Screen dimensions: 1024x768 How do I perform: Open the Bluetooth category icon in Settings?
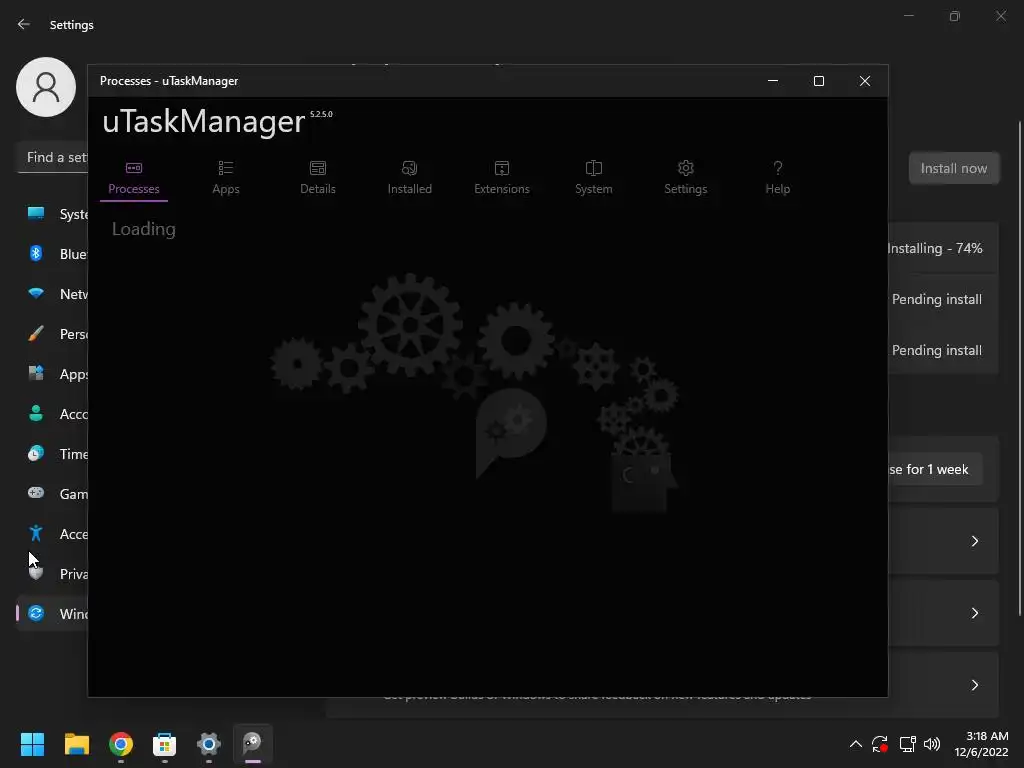(x=36, y=253)
